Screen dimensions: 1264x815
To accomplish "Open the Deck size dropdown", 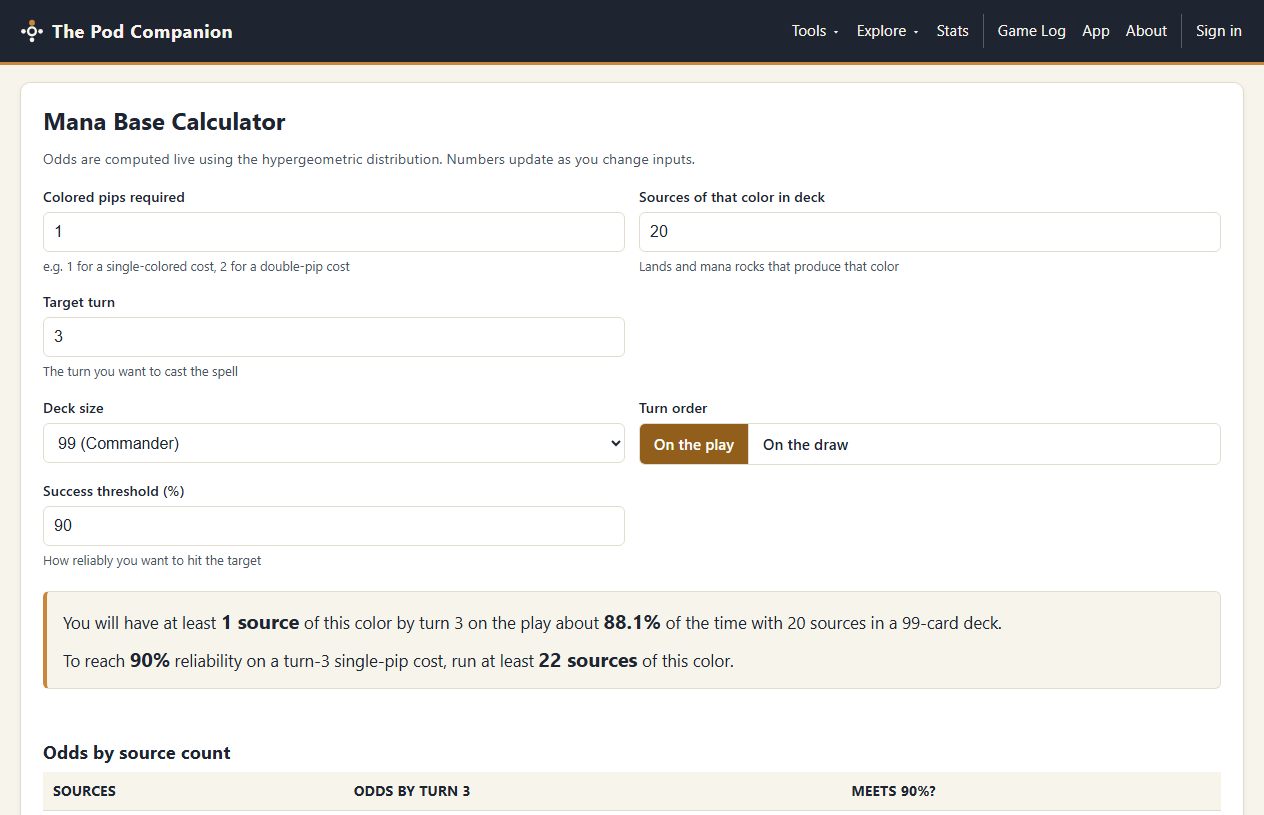I will [334, 443].
